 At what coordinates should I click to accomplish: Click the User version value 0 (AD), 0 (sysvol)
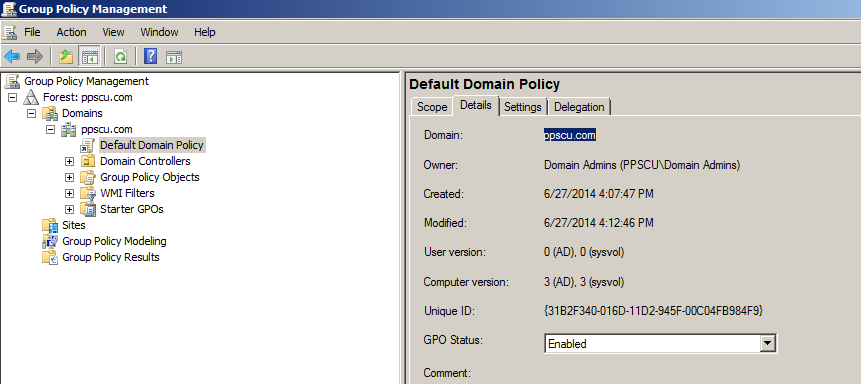point(584,252)
